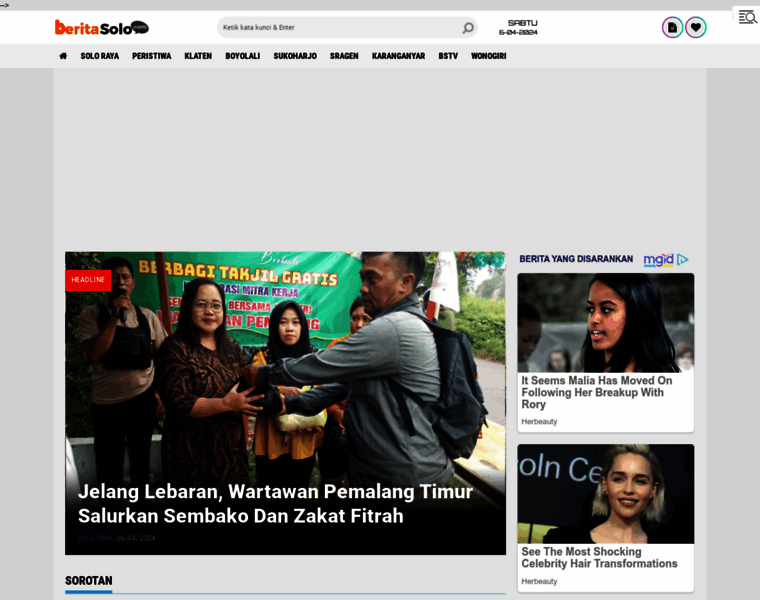Image resolution: width=760 pixels, height=600 pixels.
Task: Click the ad choices triangle icon
Action: click(683, 260)
